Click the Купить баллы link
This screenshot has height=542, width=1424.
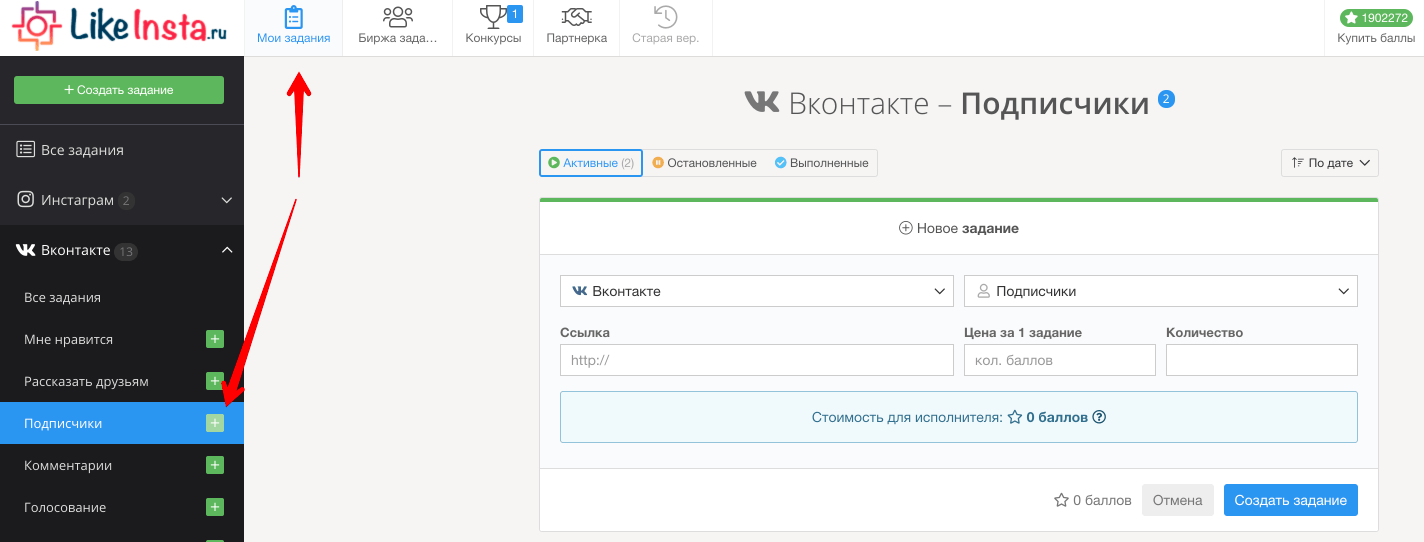(1376, 39)
